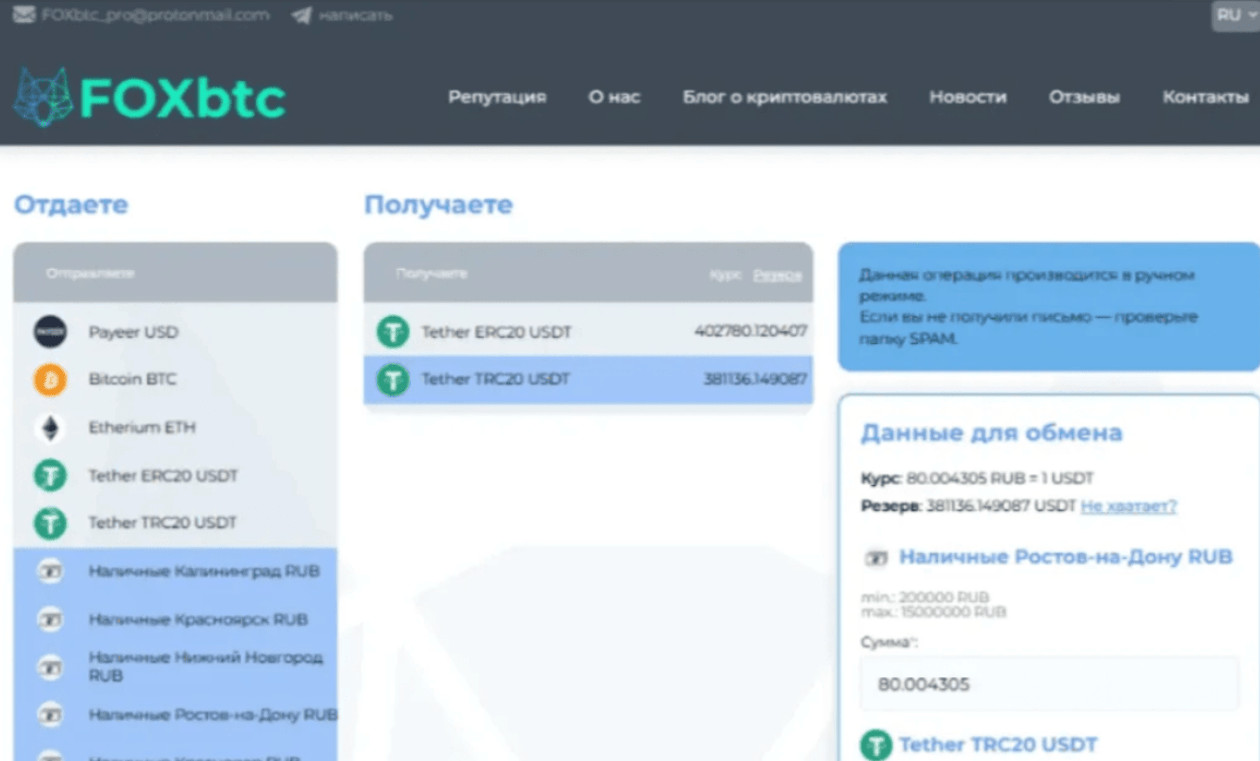
Task: Open the Отзывы page
Action: 1084,97
